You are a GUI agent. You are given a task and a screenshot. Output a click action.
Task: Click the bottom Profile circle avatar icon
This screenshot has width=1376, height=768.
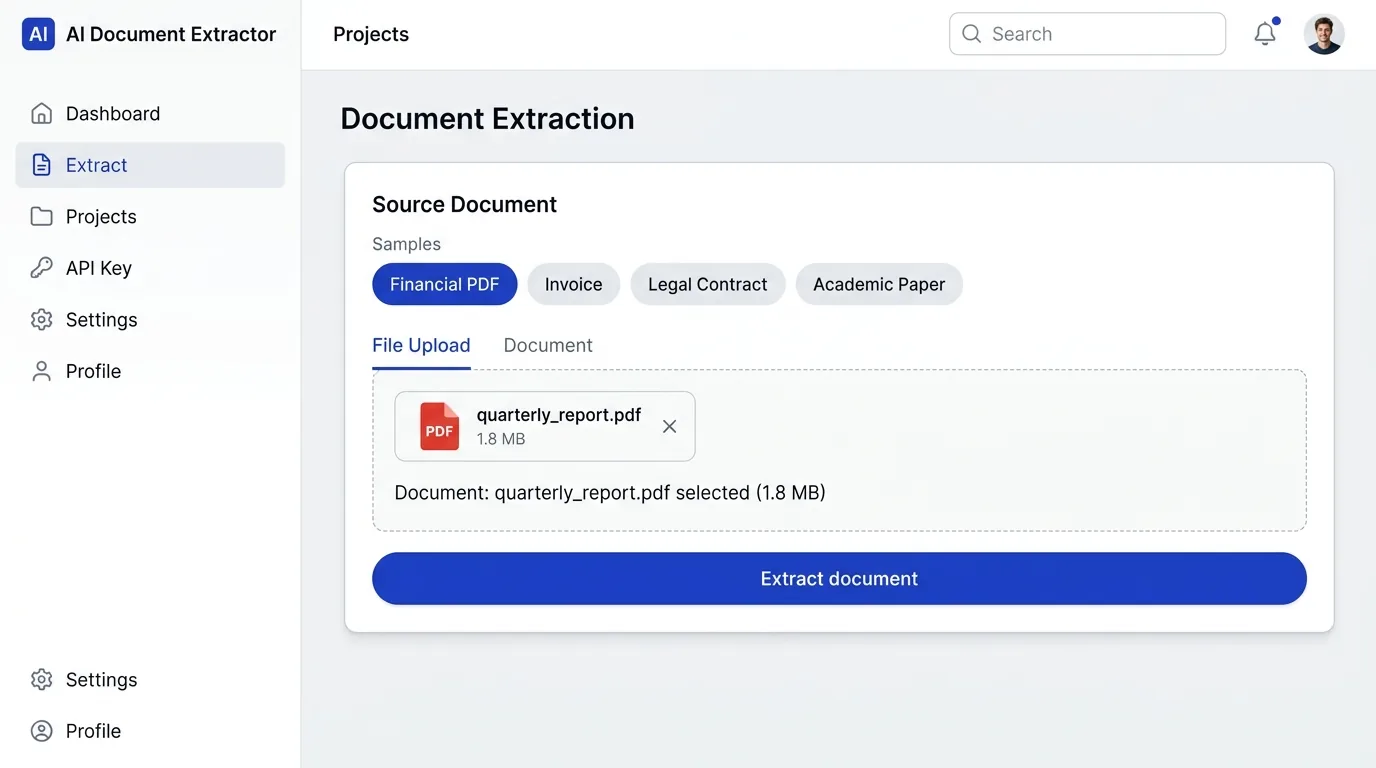[41, 731]
